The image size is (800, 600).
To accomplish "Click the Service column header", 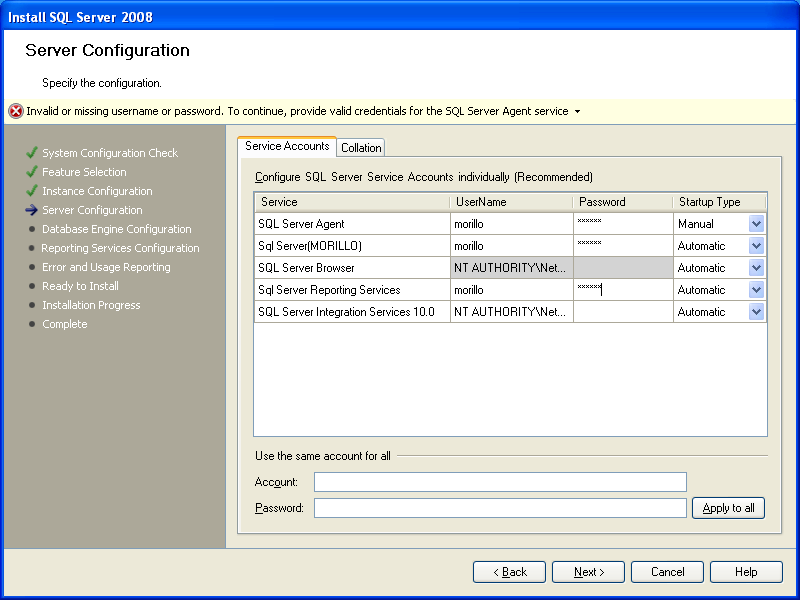I will tap(352, 202).
